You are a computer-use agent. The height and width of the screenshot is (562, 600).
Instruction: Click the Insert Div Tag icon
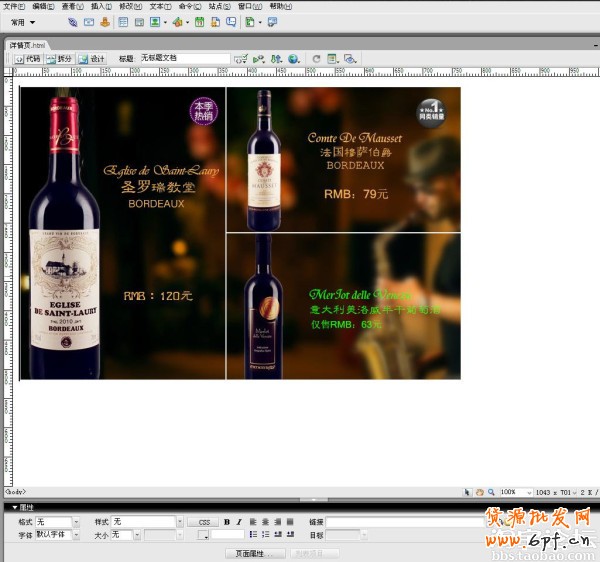[139, 22]
